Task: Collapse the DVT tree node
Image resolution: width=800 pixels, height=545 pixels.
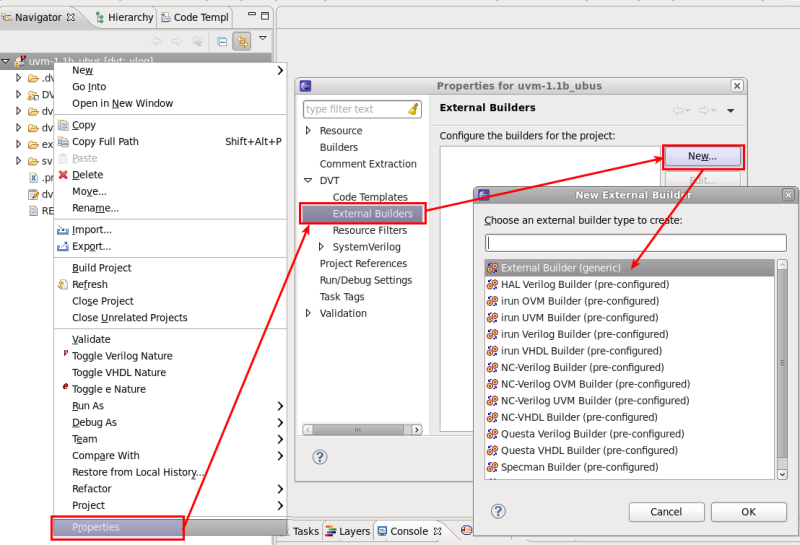Action: [308, 181]
